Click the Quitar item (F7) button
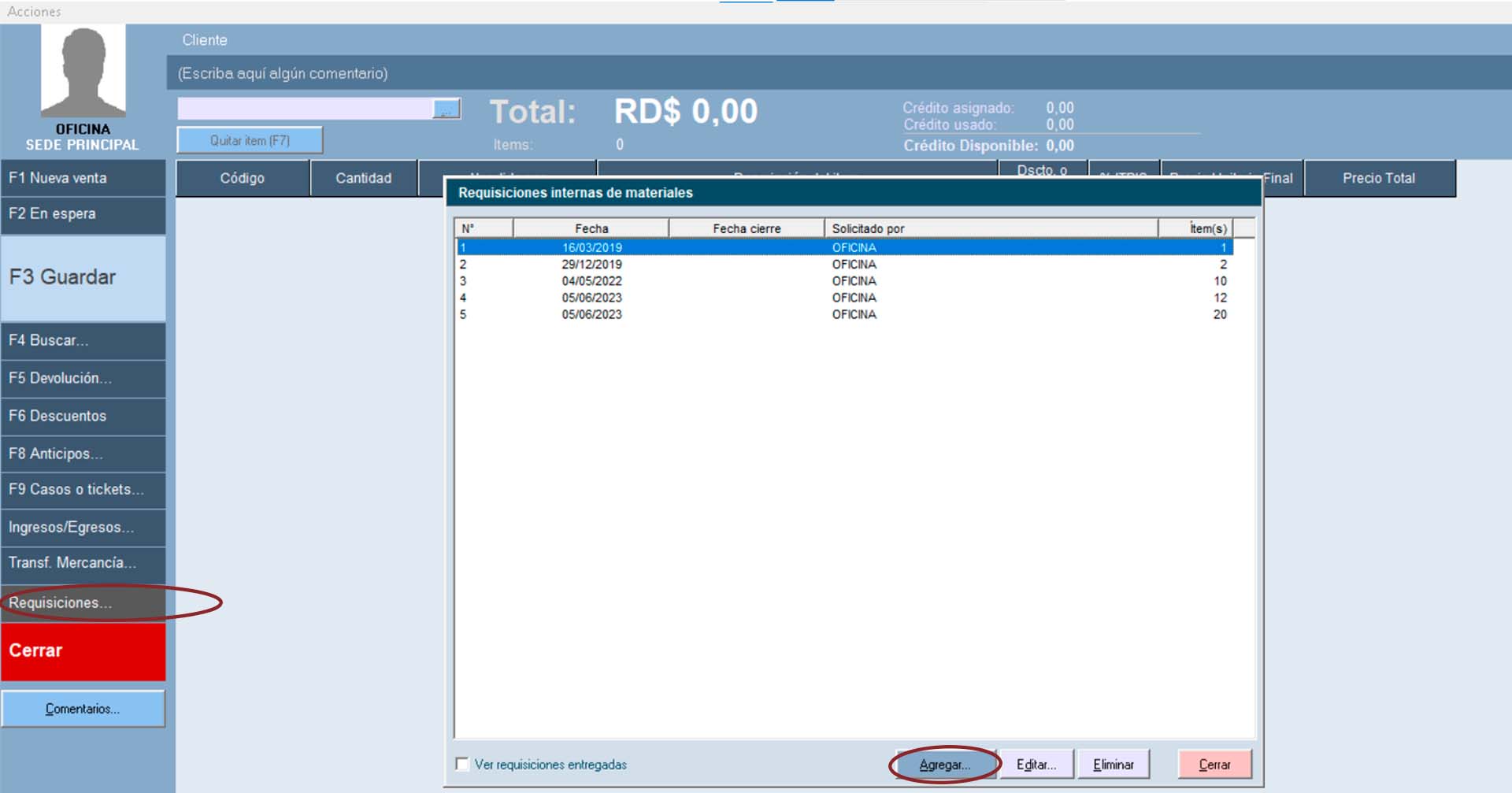The image size is (1512, 793). click(x=250, y=141)
